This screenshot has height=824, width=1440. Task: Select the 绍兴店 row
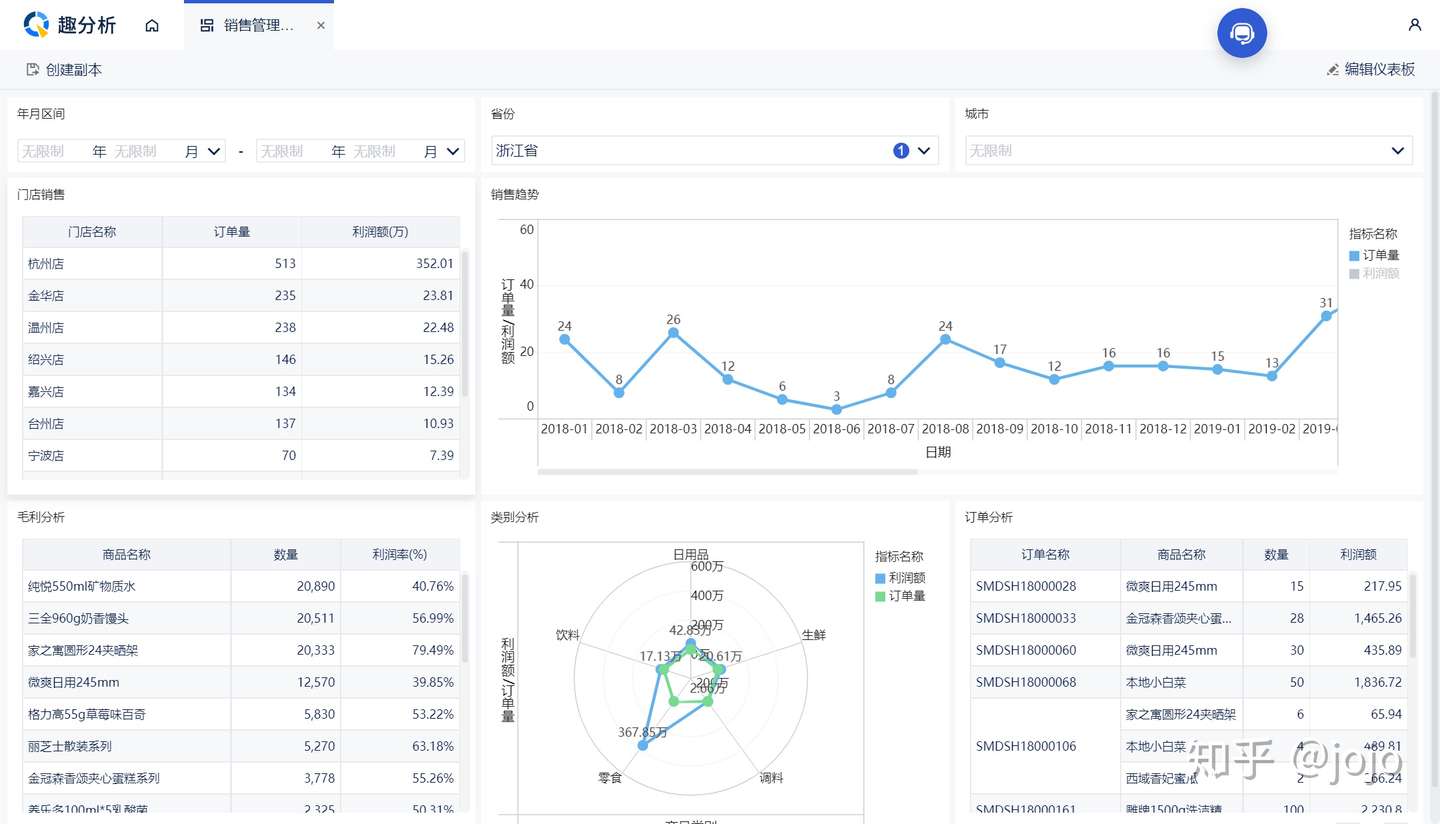coord(241,360)
